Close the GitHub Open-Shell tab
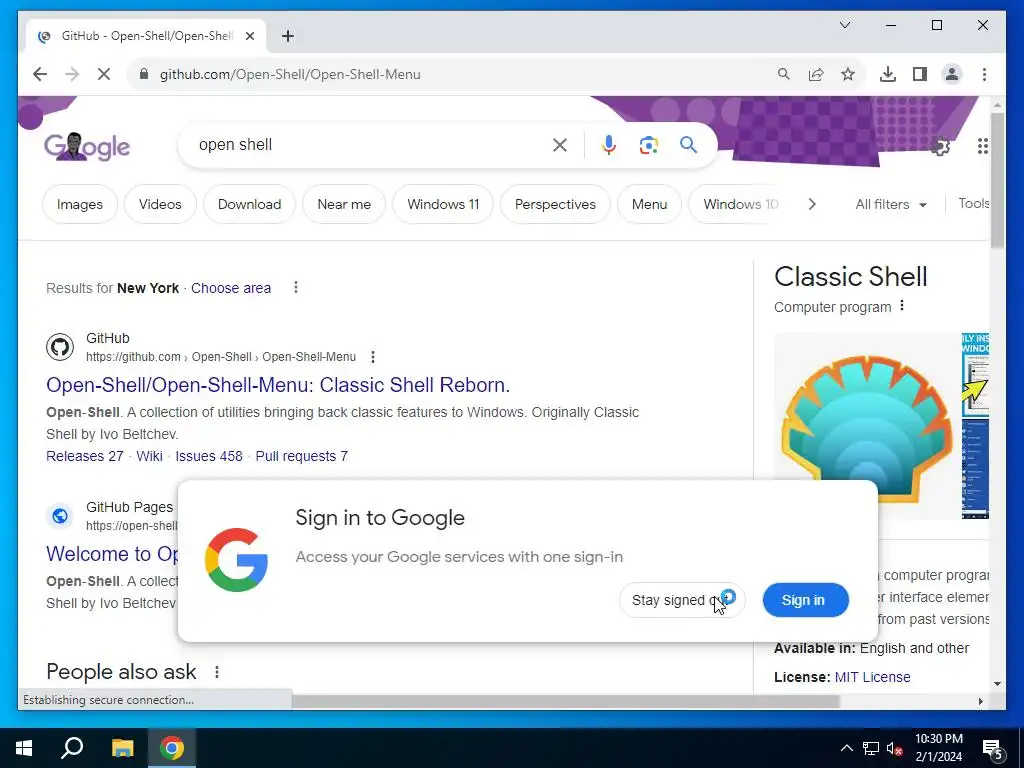The width and height of the screenshot is (1024, 768). (249, 36)
